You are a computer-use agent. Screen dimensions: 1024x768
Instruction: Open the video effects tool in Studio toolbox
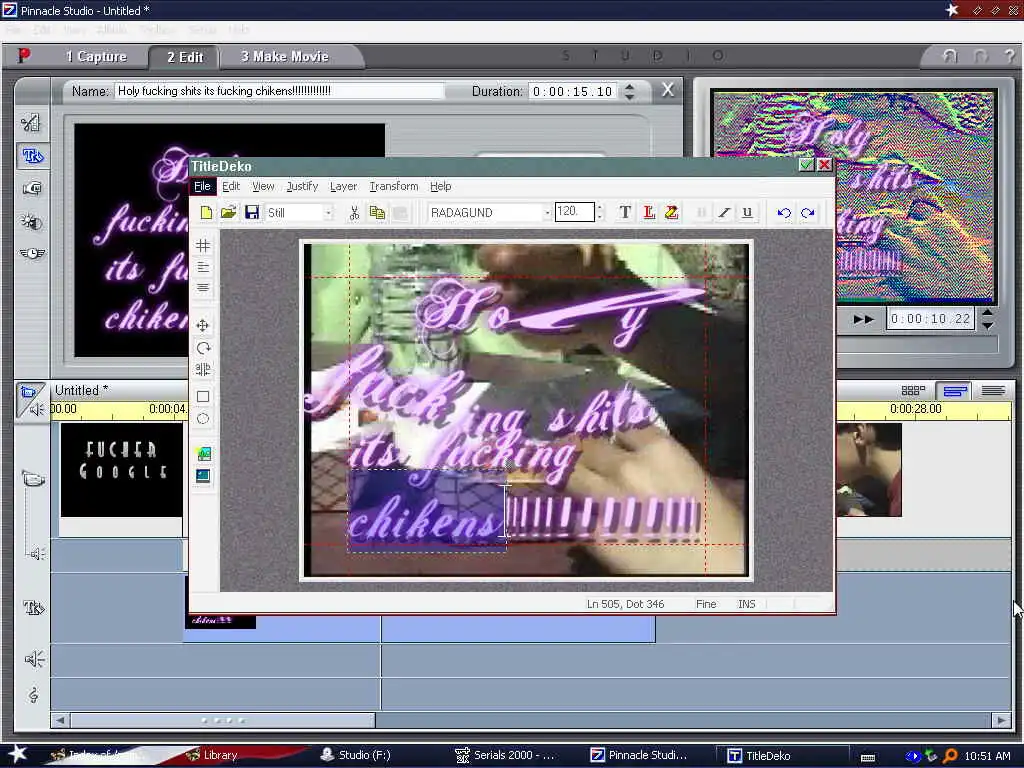click(x=32, y=222)
